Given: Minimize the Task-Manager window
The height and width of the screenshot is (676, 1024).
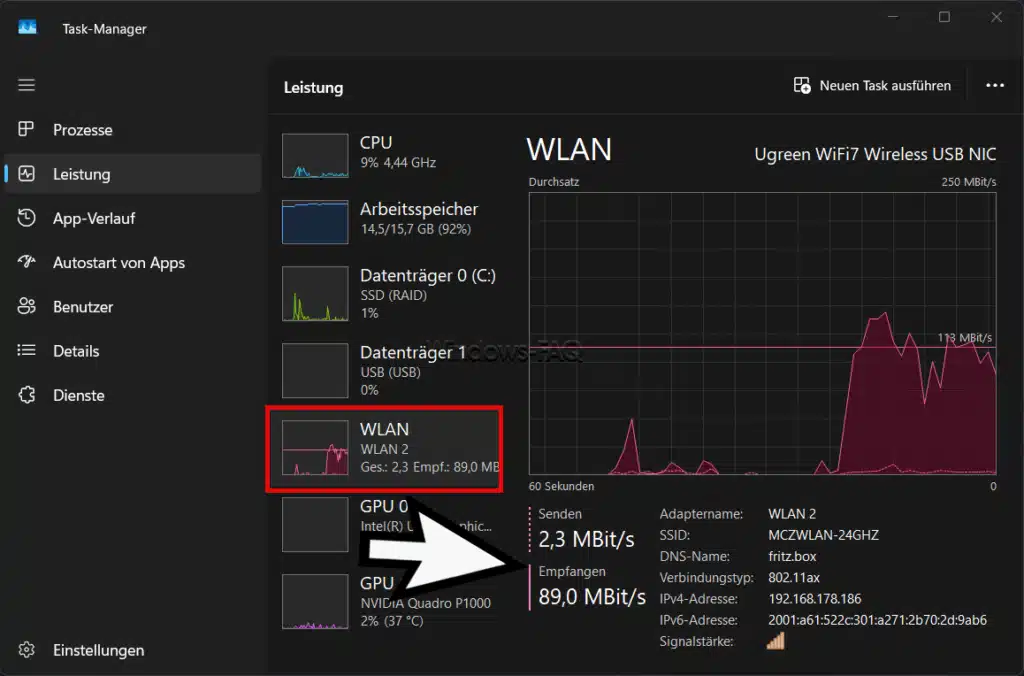Looking at the screenshot, I should tap(893, 17).
